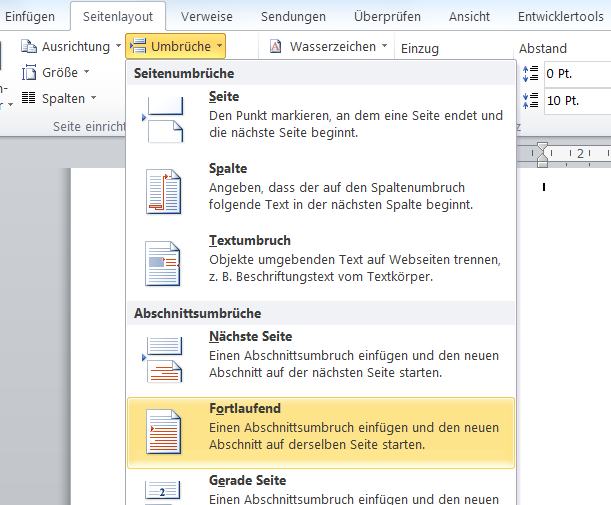Image resolution: width=611 pixels, height=505 pixels.
Task: Click the Seite einrichten group label
Action: point(90,127)
